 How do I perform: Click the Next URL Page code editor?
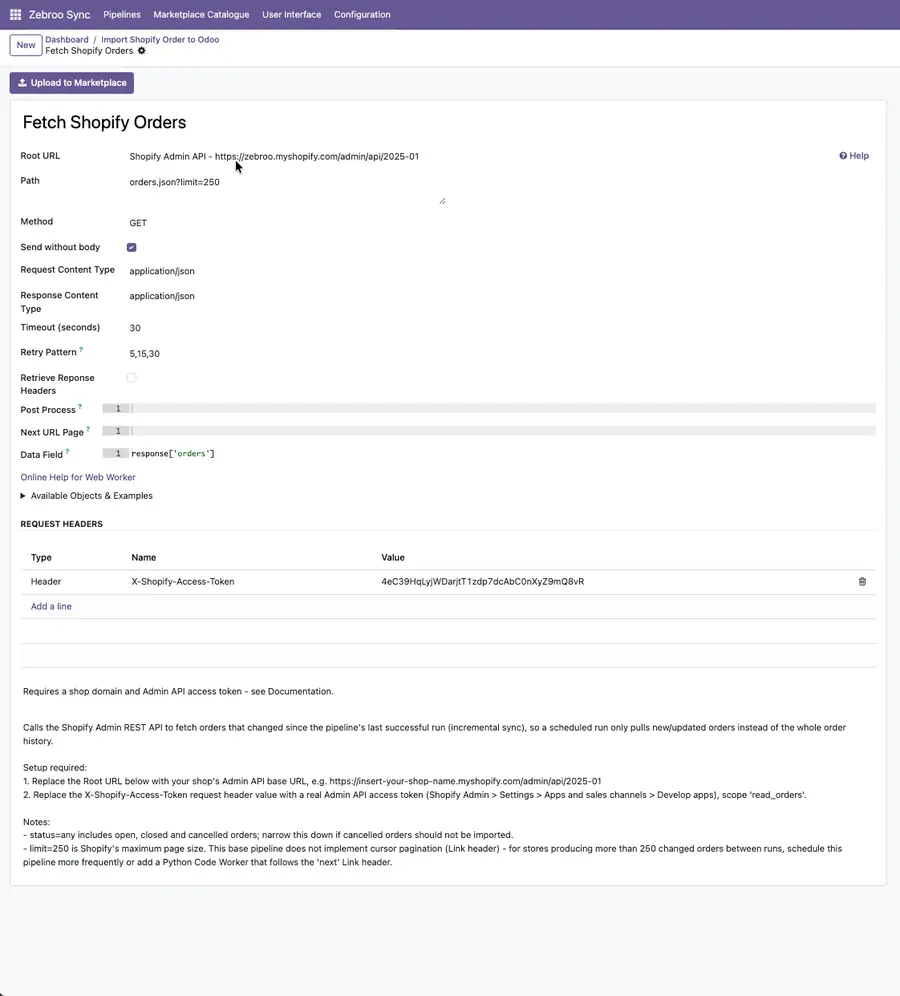(489, 431)
